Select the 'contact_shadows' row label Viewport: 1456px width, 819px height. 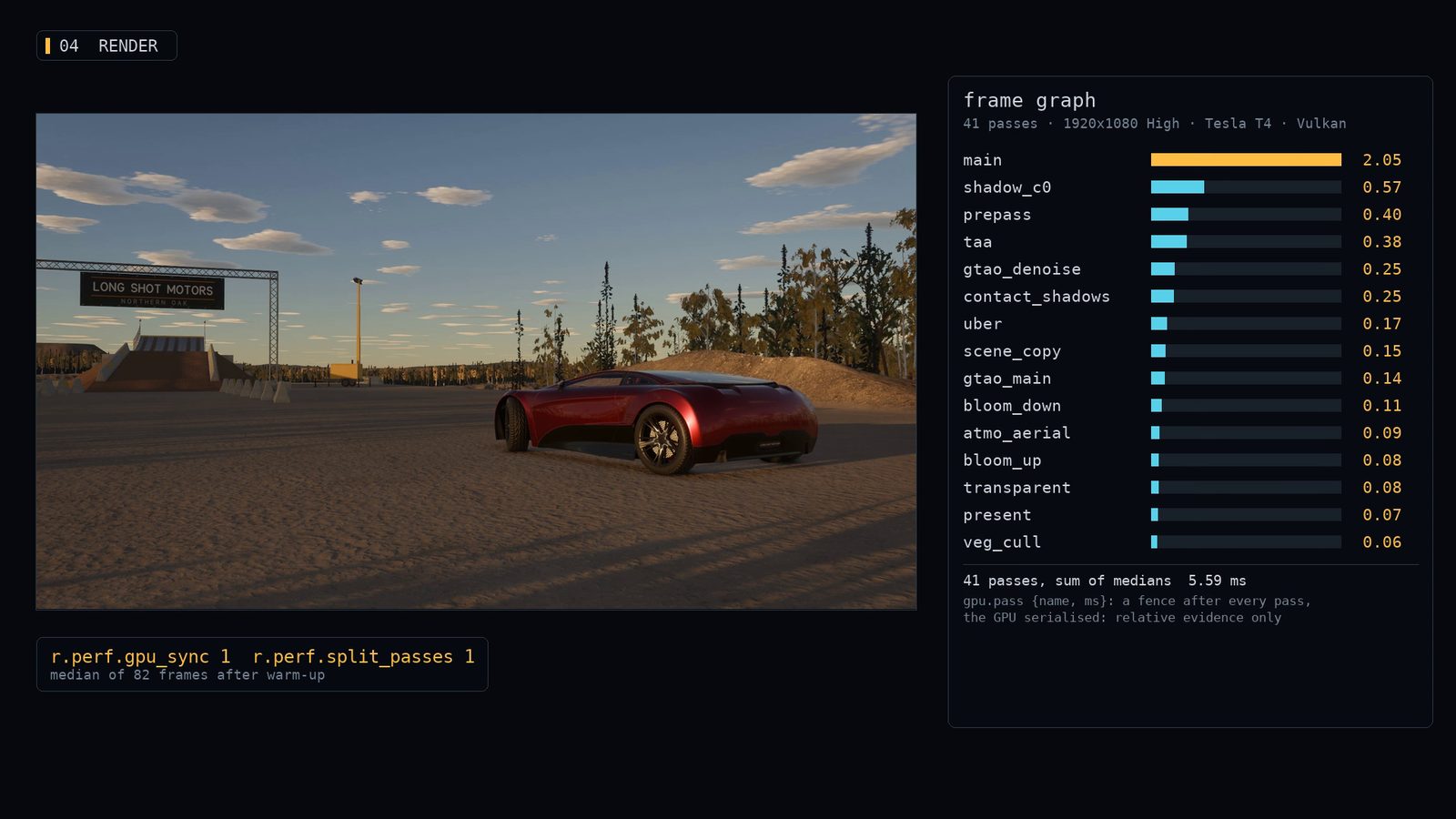1036,297
